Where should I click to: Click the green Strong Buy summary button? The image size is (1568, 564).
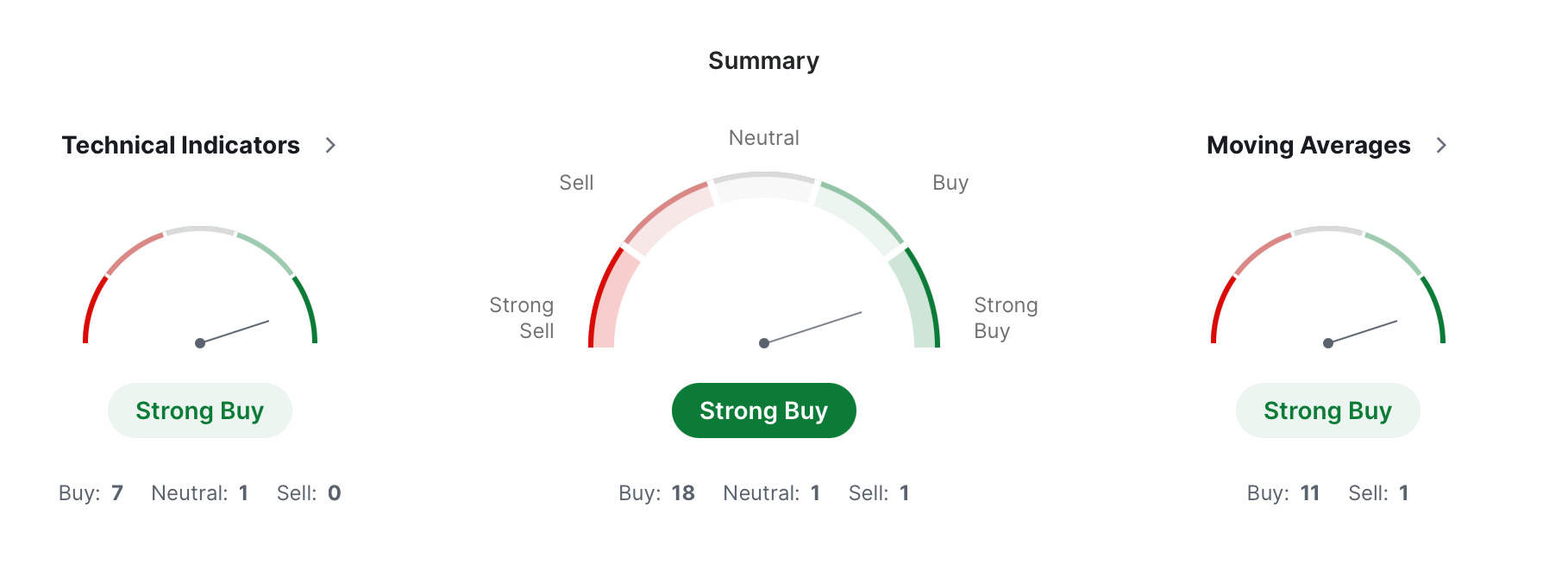click(763, 410)
